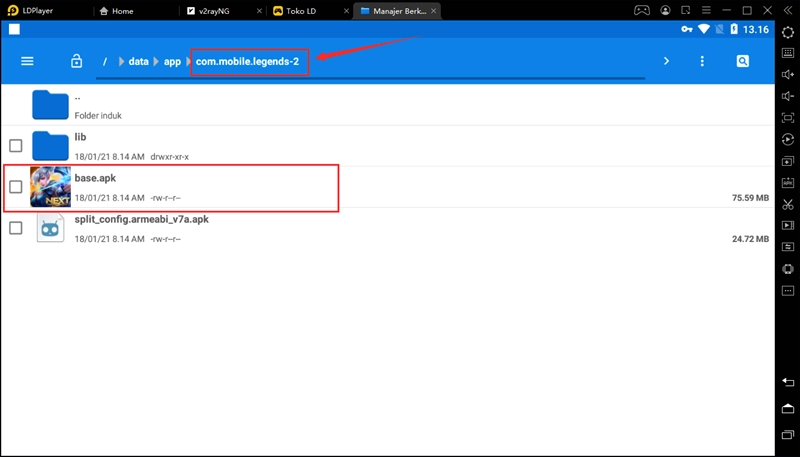Open the file search icon
Screen dimensions: 800x457
point(742,61)
